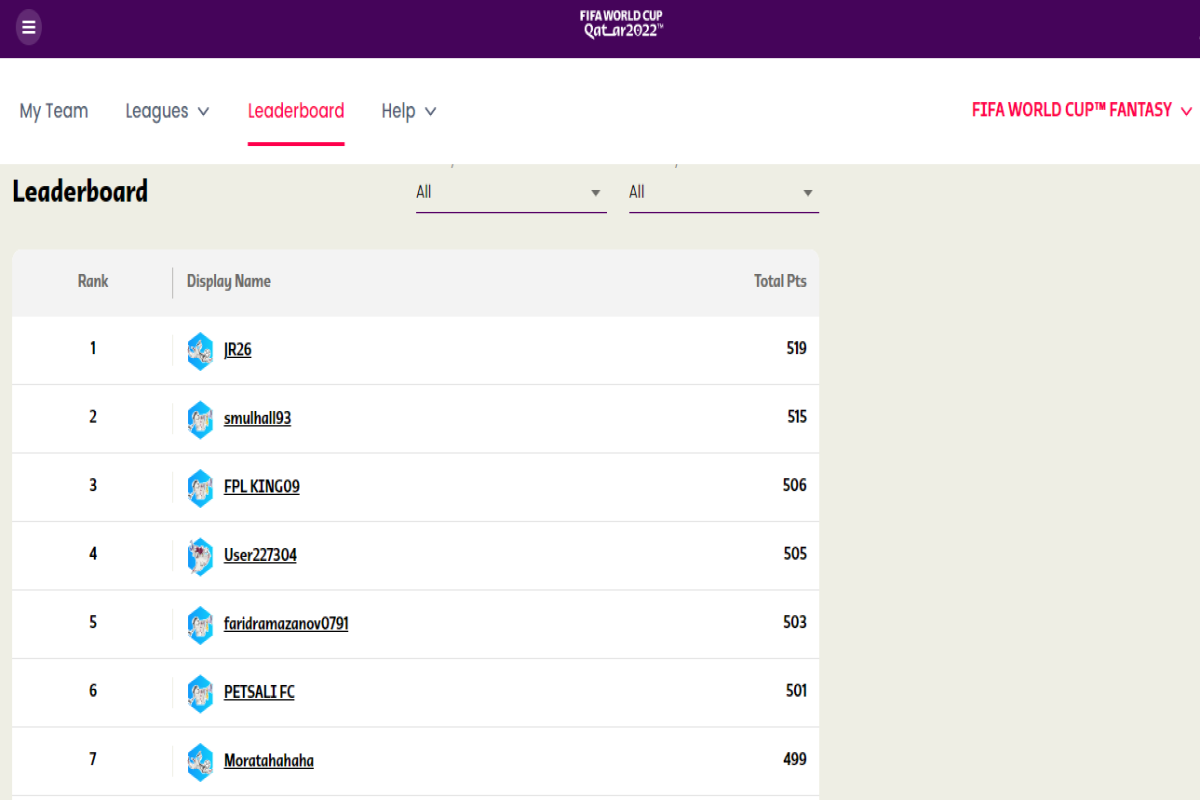Expand the Help menu
1200x800 pixels.
click(x=409, y=111)
